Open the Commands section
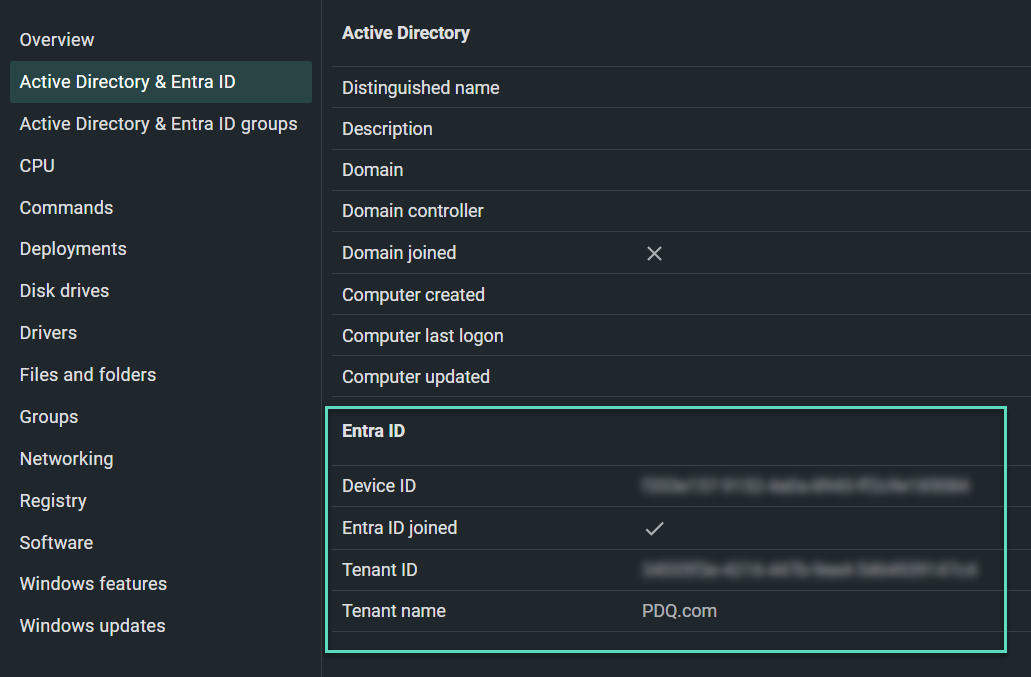Viewport: 1031px width, 677px height. [66, 208]
